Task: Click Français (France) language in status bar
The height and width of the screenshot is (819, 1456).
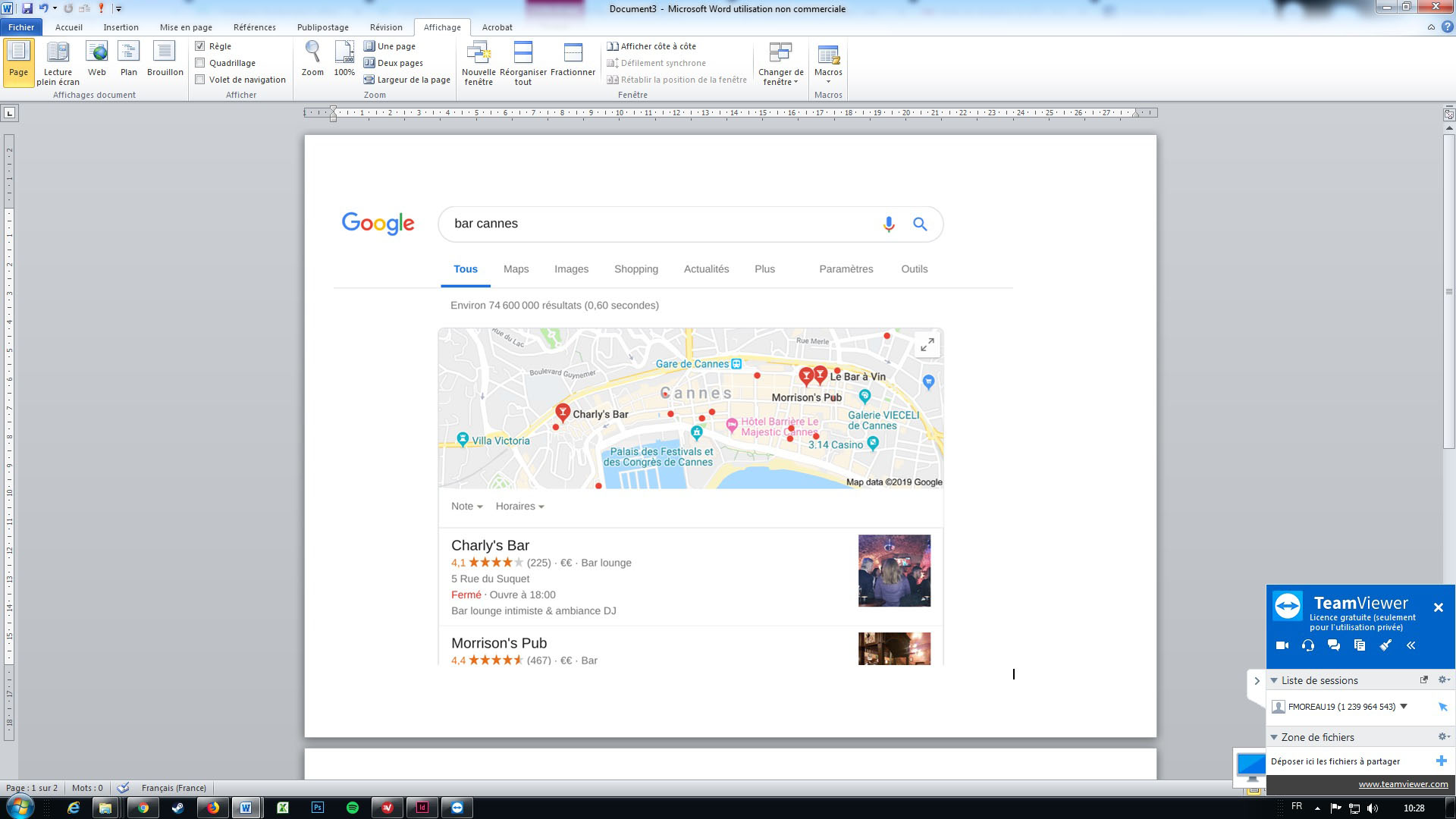Action: [x=174, y=788]
